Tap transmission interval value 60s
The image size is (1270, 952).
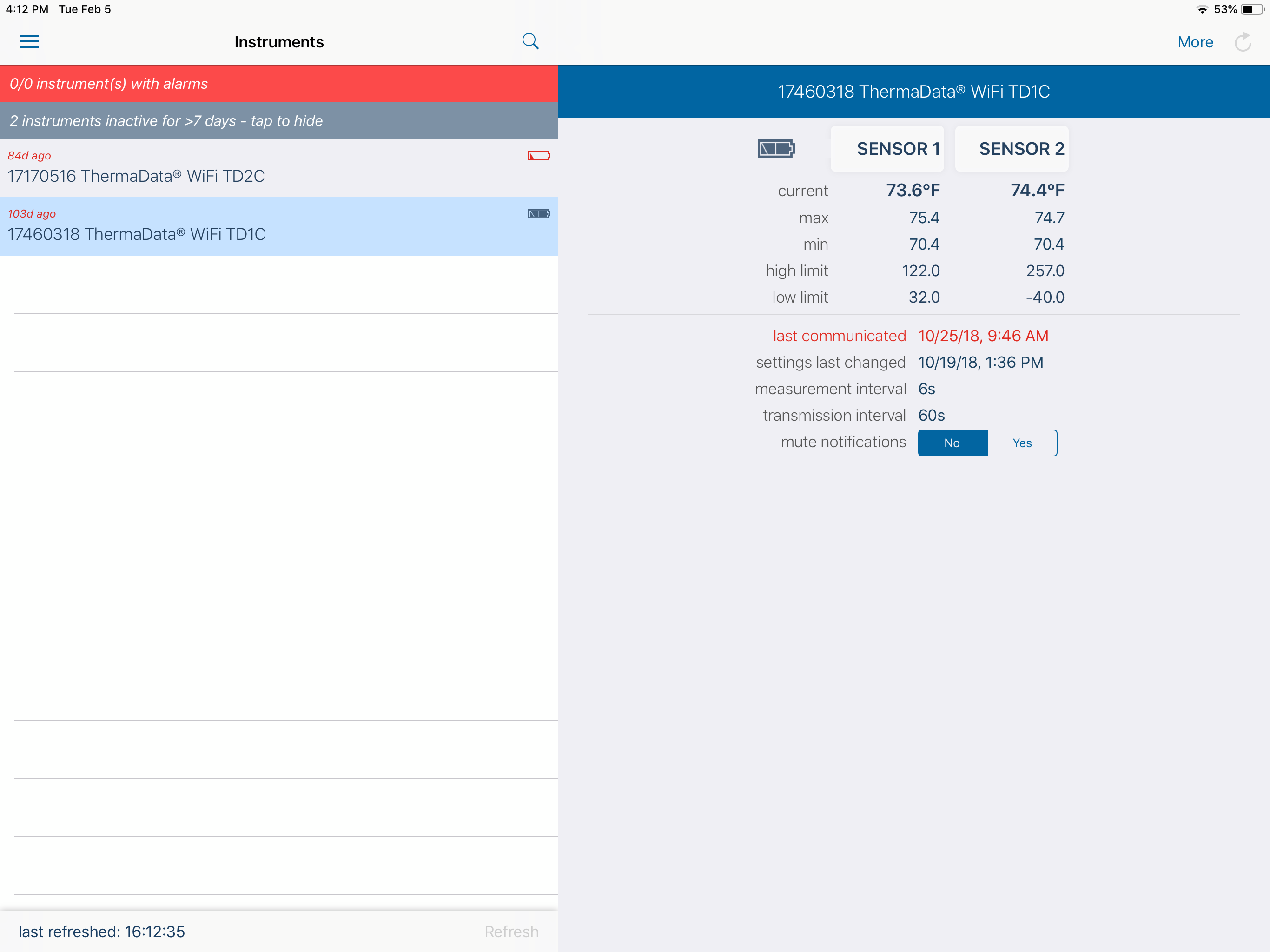point(931,415)
